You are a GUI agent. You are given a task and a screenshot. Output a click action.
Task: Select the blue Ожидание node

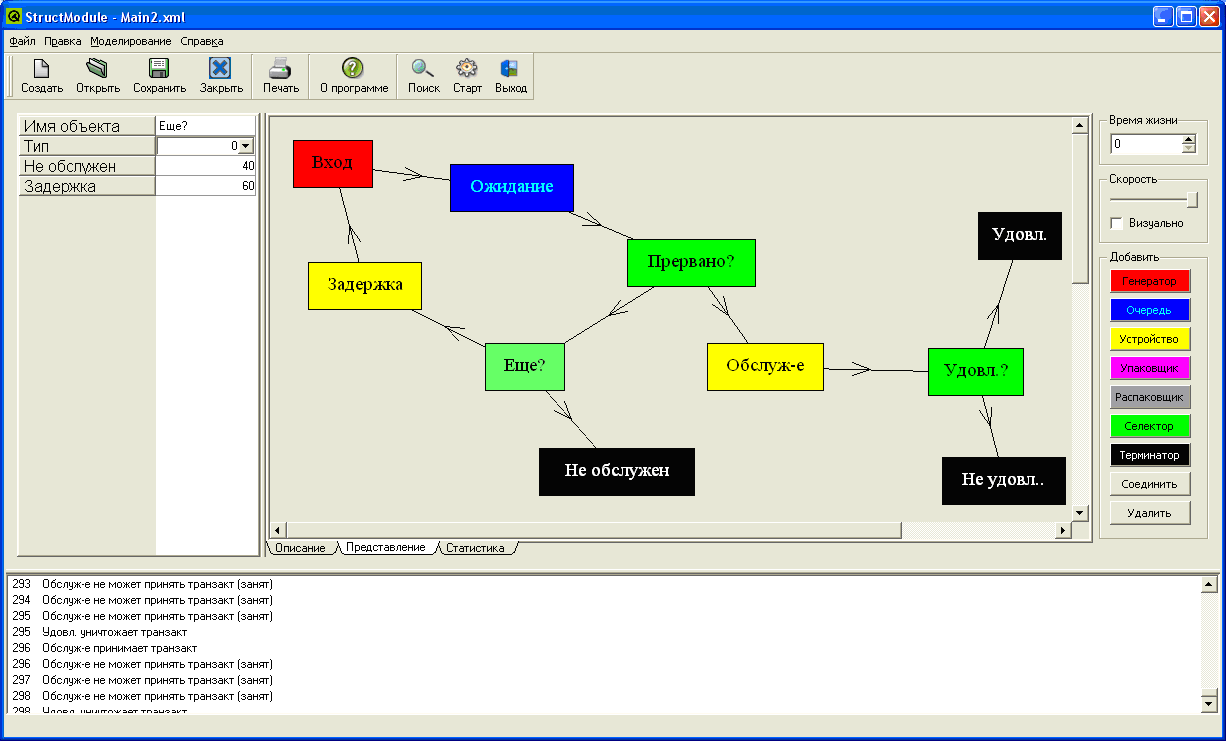512,188
